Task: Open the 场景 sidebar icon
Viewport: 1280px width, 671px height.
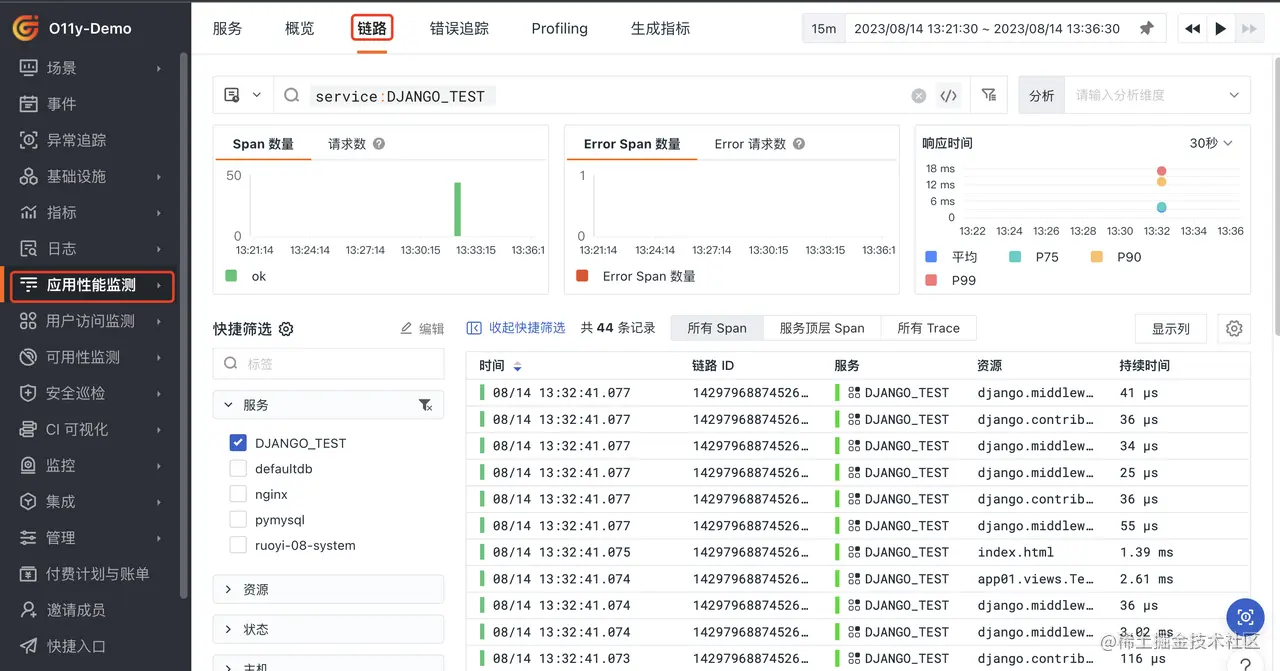Action: [29, 68]
